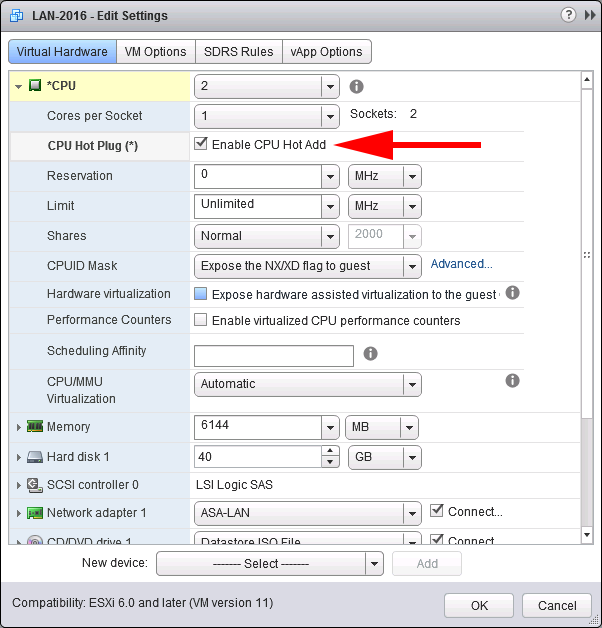Open the Limit MHz unit dropdown

click(412, 206)
